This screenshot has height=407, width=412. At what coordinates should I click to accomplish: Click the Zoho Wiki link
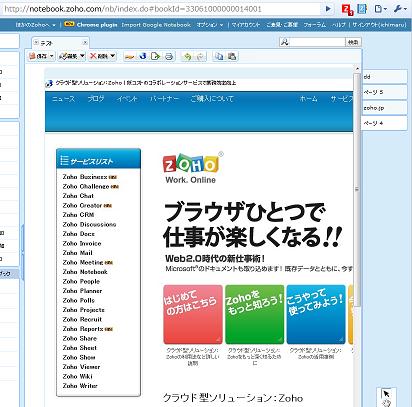click(x=78, y=376)
